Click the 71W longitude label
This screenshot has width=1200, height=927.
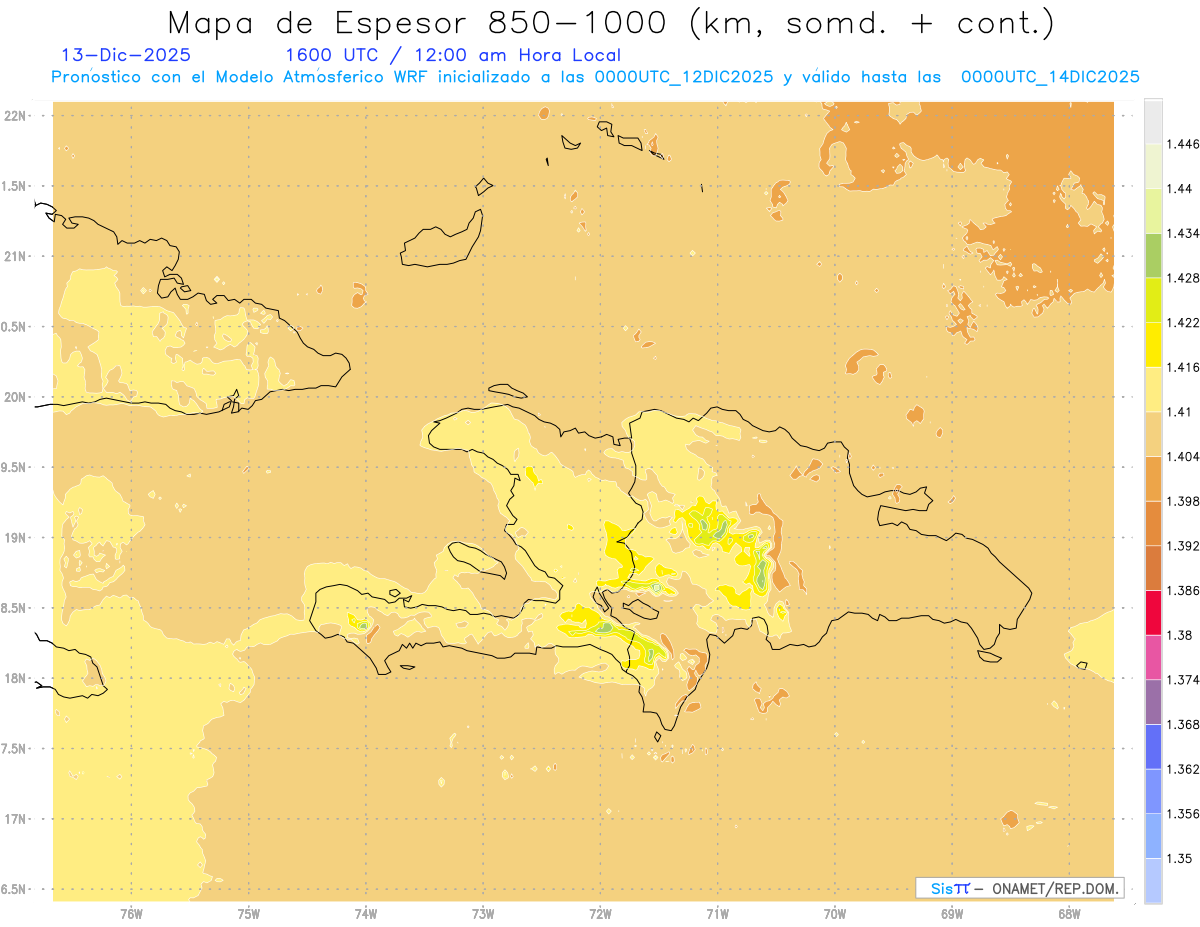(x=717, y=913)
